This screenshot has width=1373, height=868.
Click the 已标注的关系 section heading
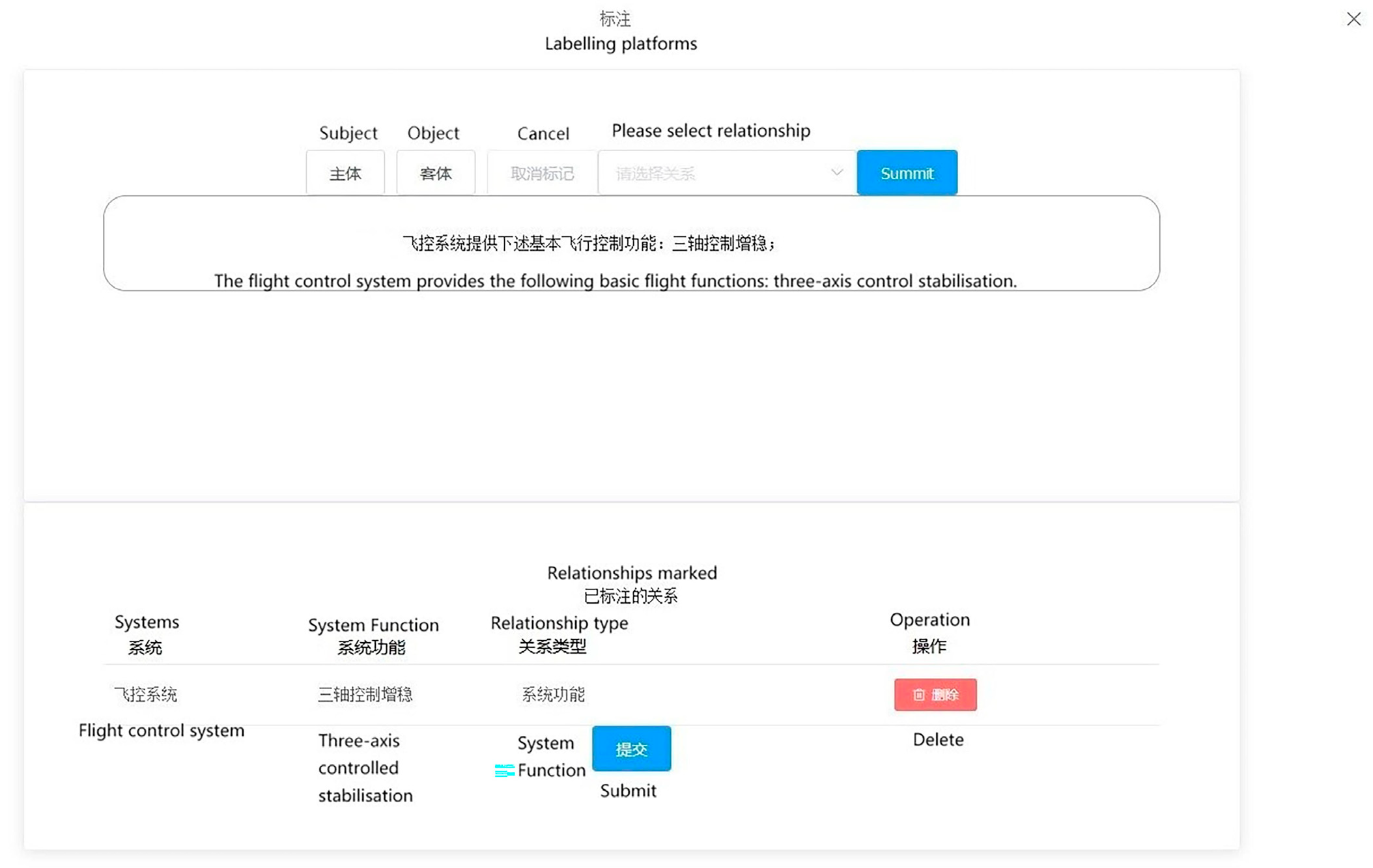[x=630, y=596]
